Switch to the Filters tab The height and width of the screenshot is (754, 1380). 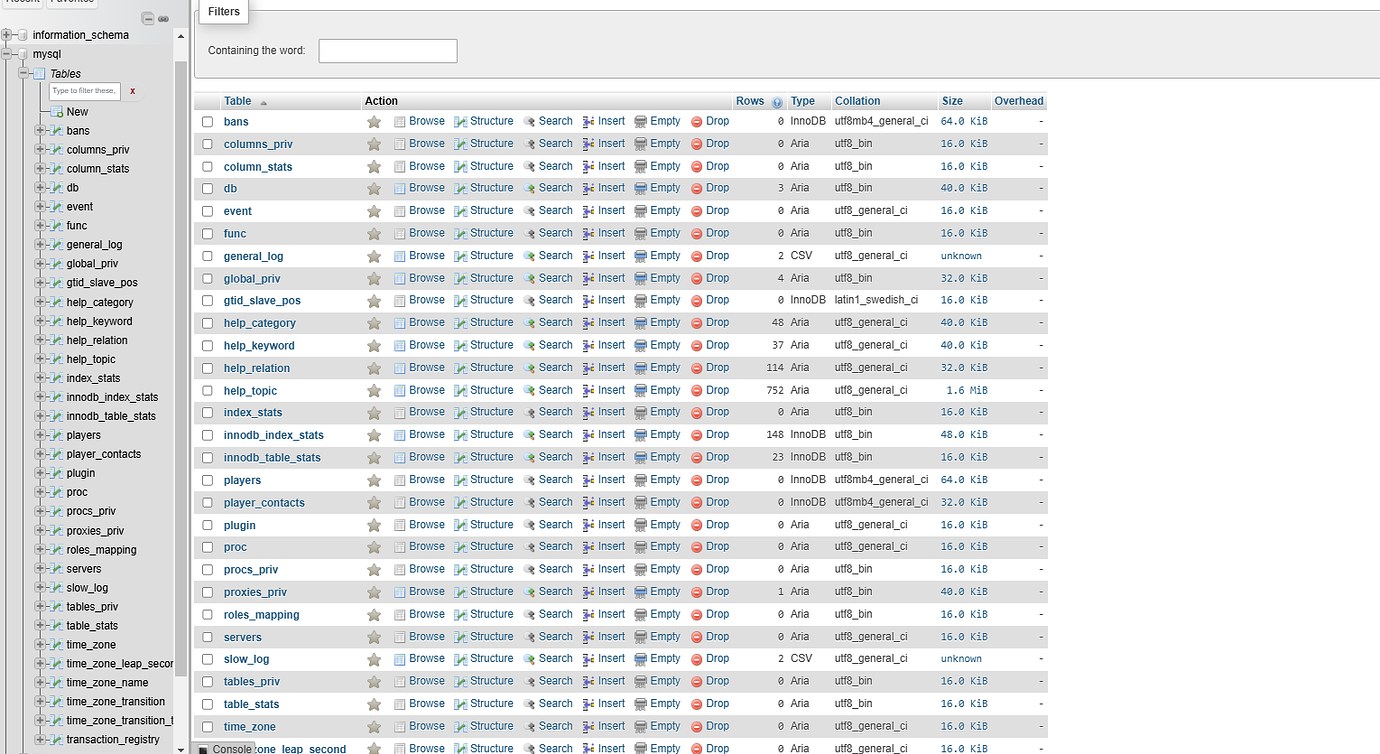tap(222, 11)
